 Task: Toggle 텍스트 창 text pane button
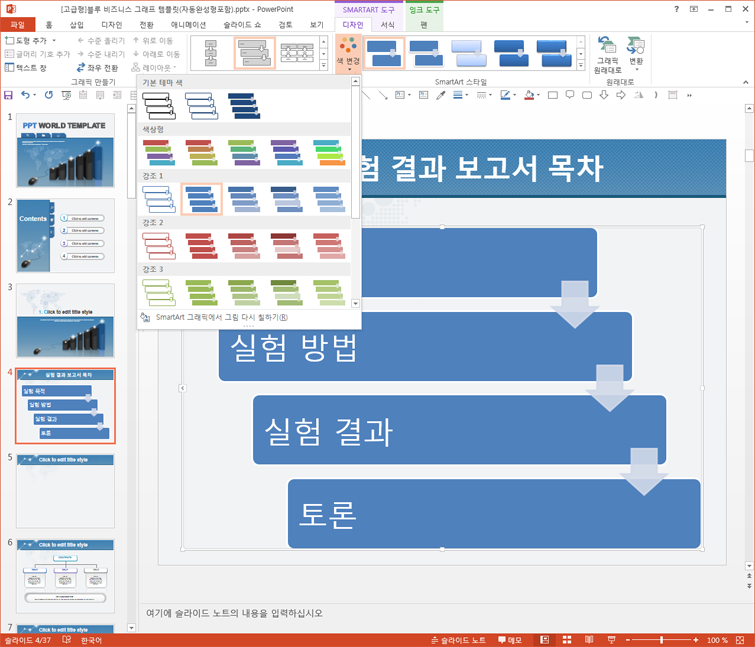click(26, 68)
